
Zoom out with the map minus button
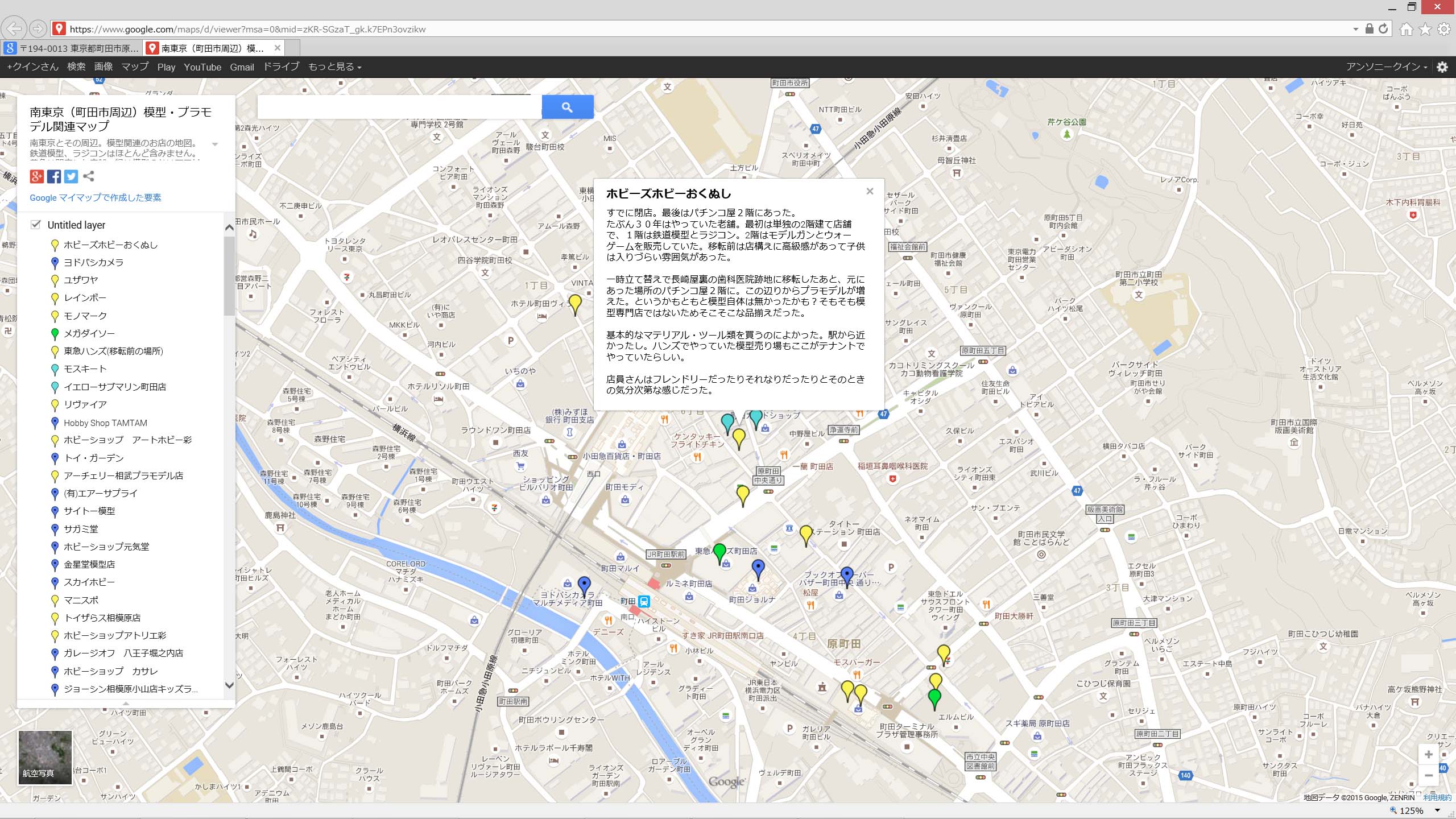1428,776
